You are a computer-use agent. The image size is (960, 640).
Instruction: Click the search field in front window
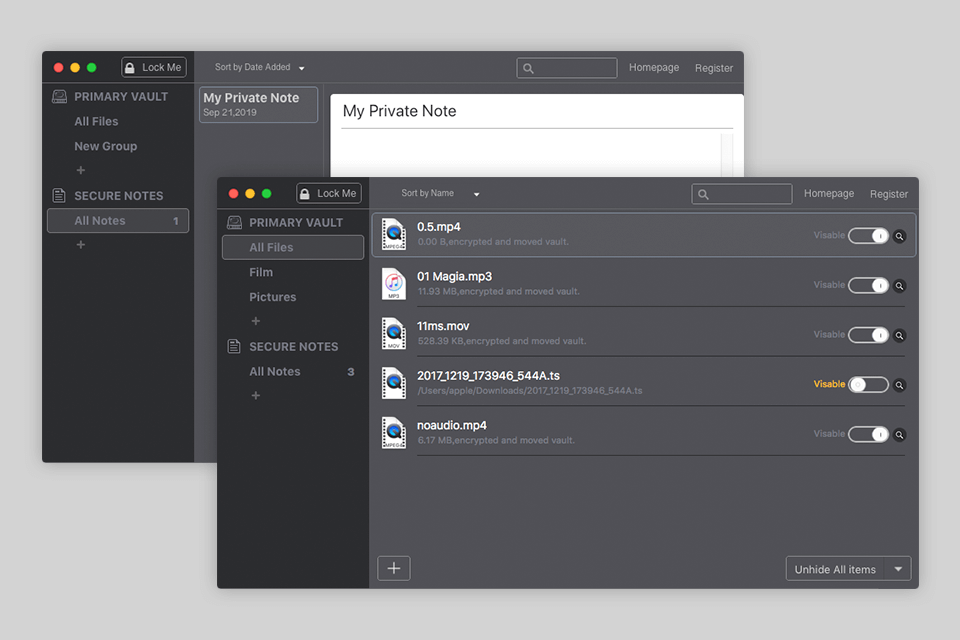tap(741, 194)
